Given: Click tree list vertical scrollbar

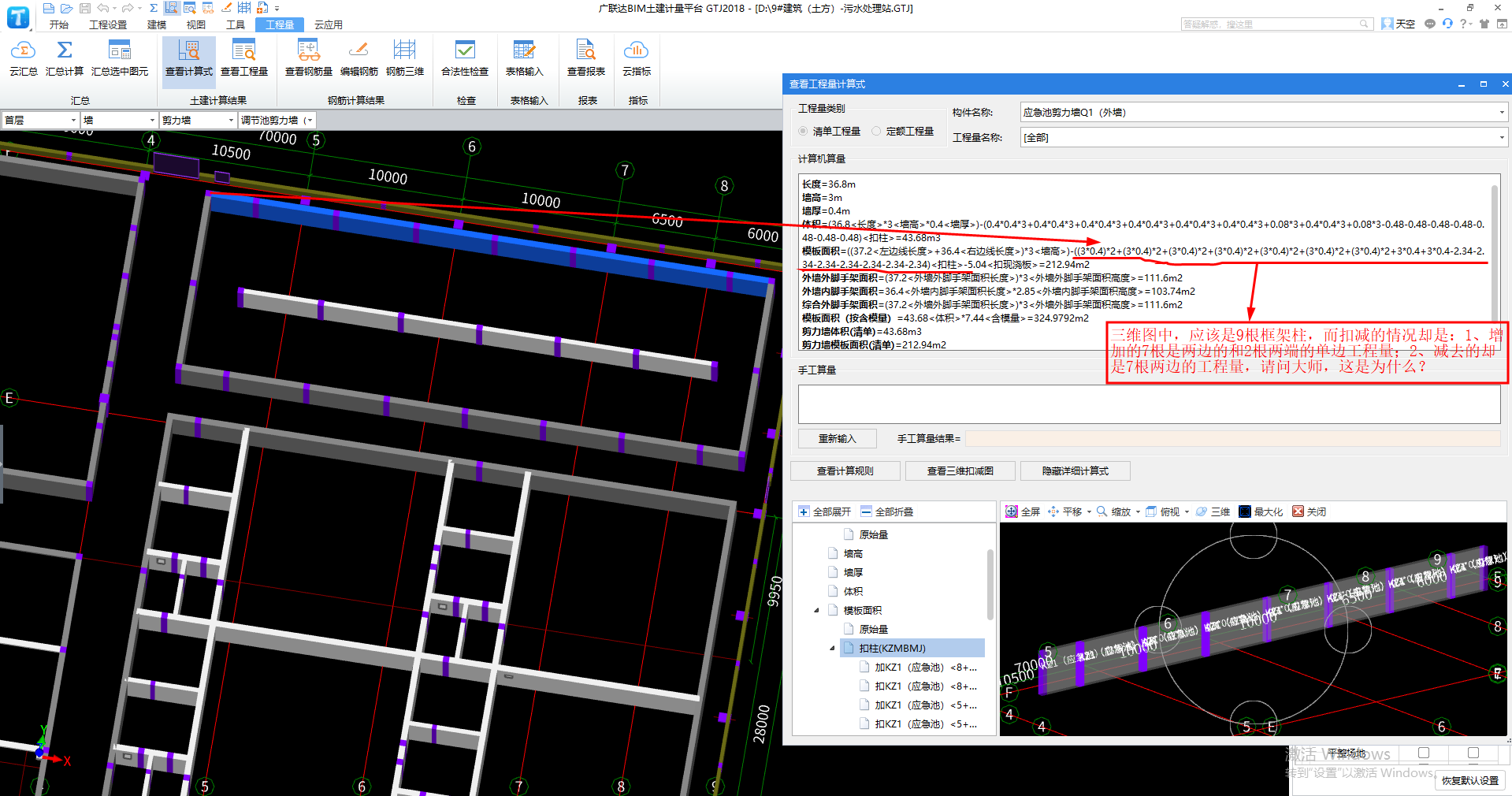Looking at the screenshot, I should [x=990, y=583].
